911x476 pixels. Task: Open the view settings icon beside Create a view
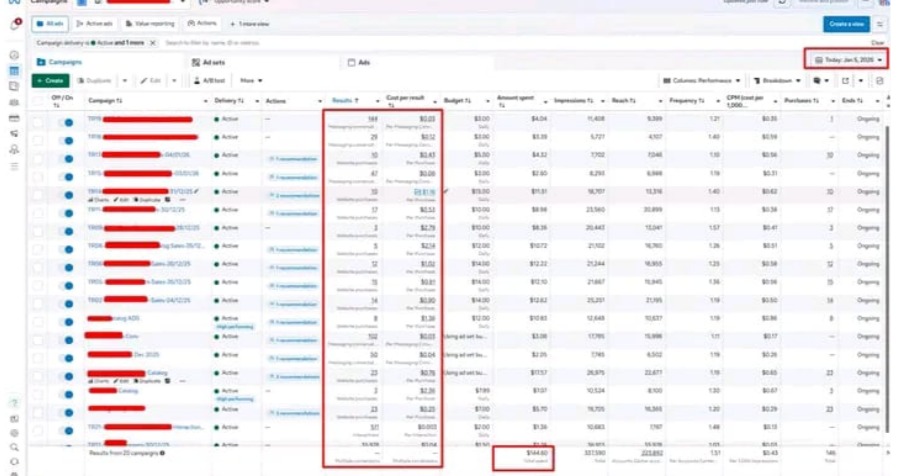coord(880,24)
